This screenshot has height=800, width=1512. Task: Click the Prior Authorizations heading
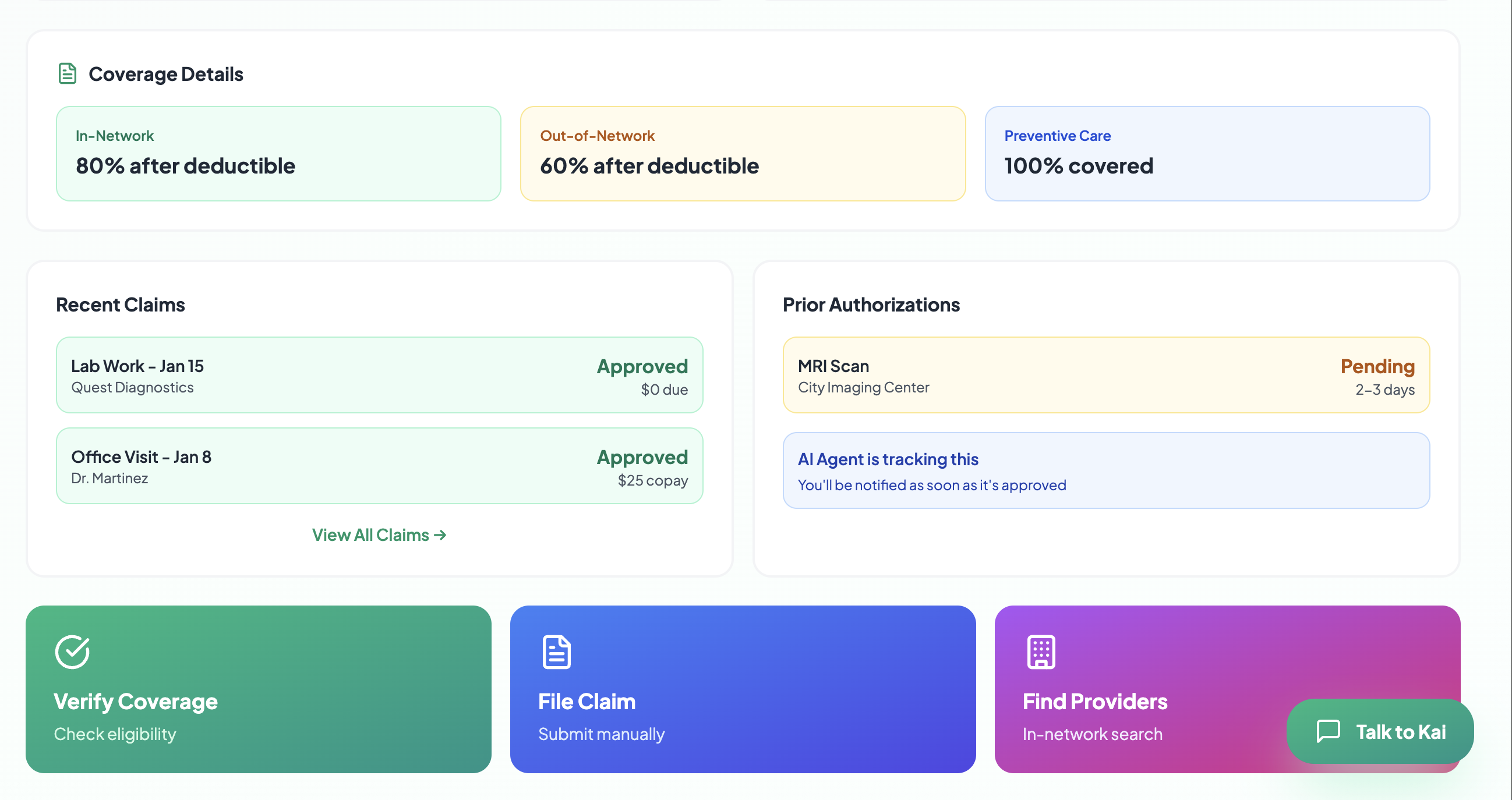871,305
